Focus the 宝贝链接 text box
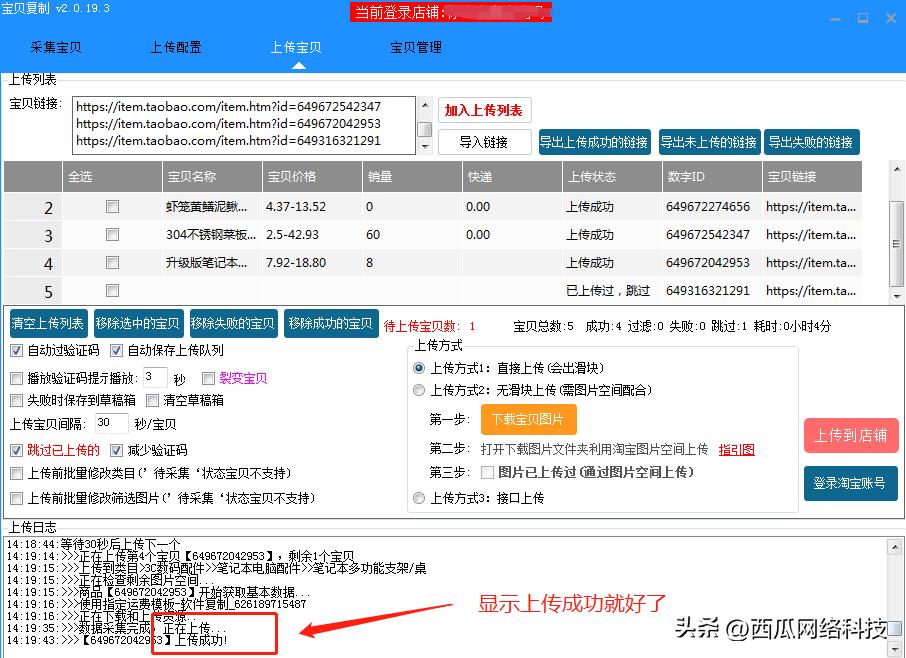 tap(243, 125)
